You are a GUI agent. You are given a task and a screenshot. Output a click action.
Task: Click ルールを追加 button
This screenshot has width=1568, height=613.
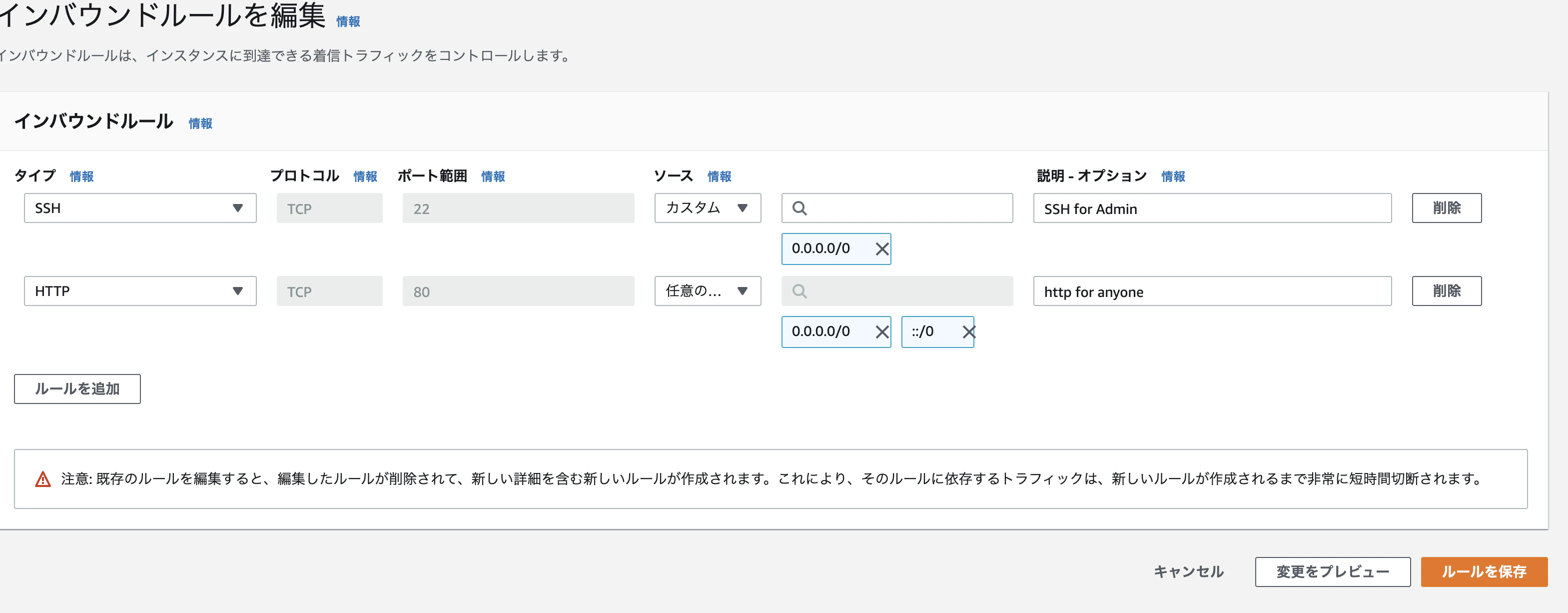tap(77, 389)
